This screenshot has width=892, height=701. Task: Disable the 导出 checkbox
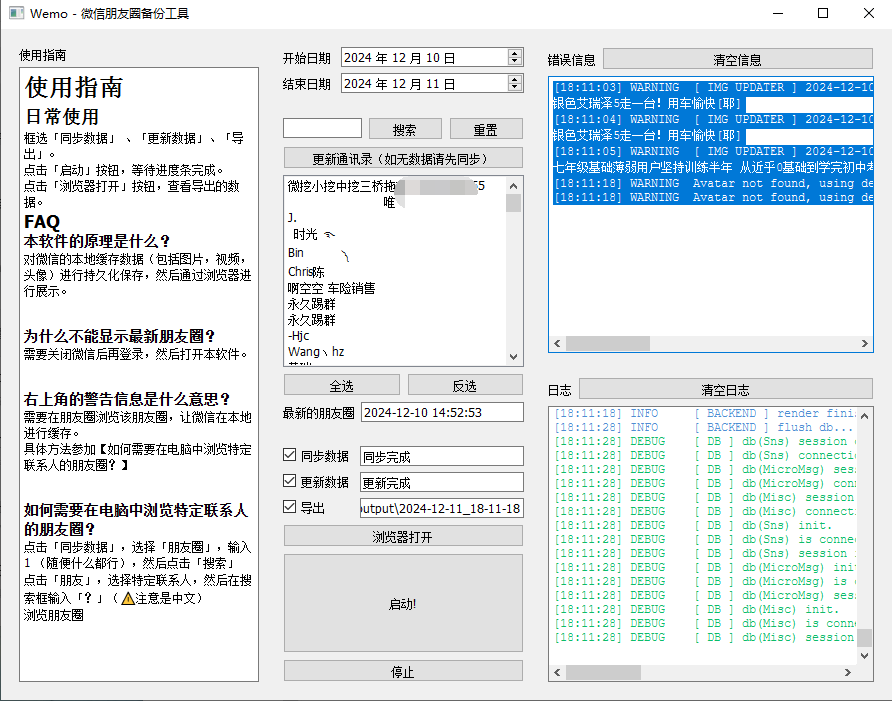290,508
